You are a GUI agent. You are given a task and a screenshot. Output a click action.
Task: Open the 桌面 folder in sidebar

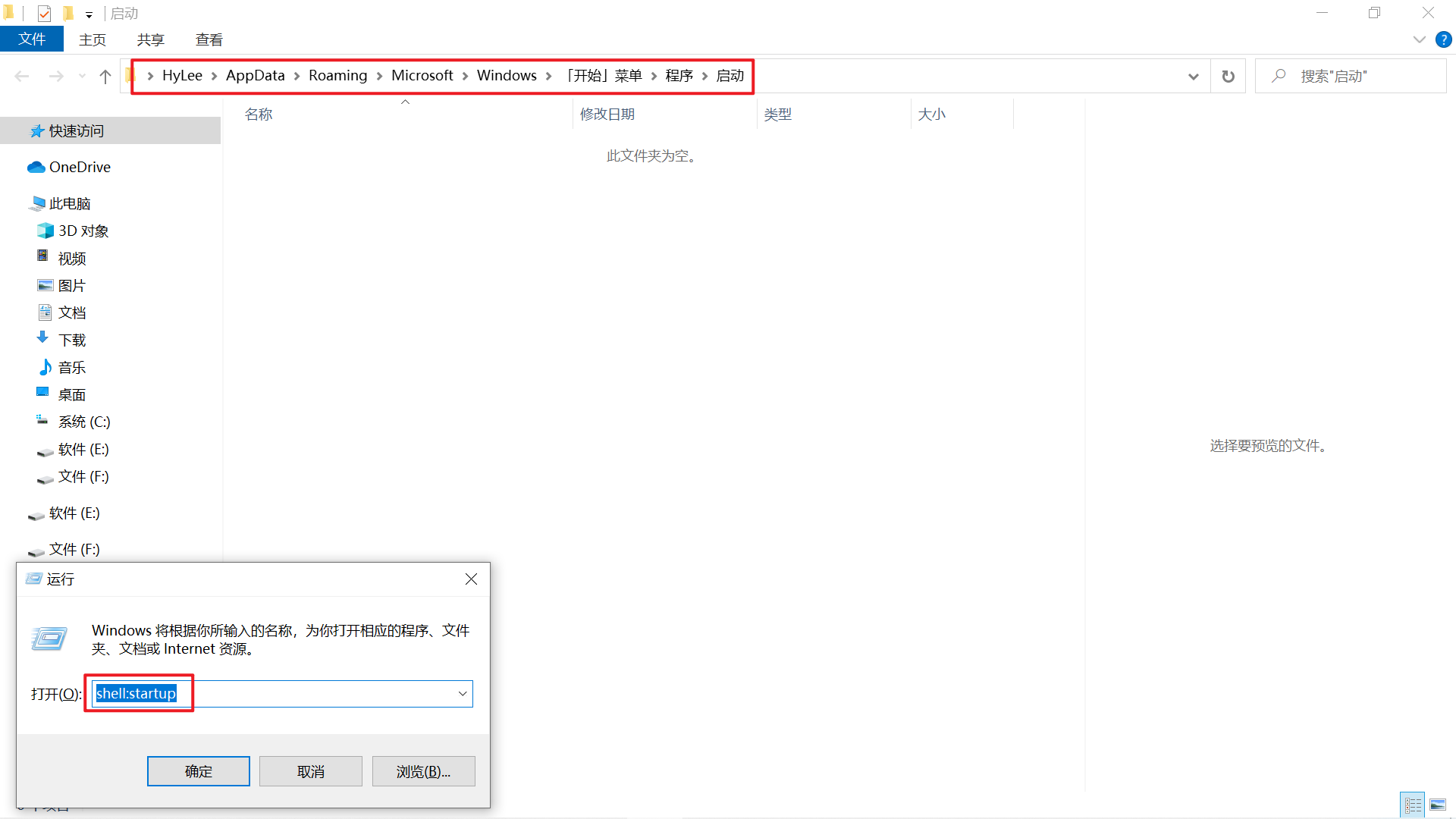click(x=72, y=394)
